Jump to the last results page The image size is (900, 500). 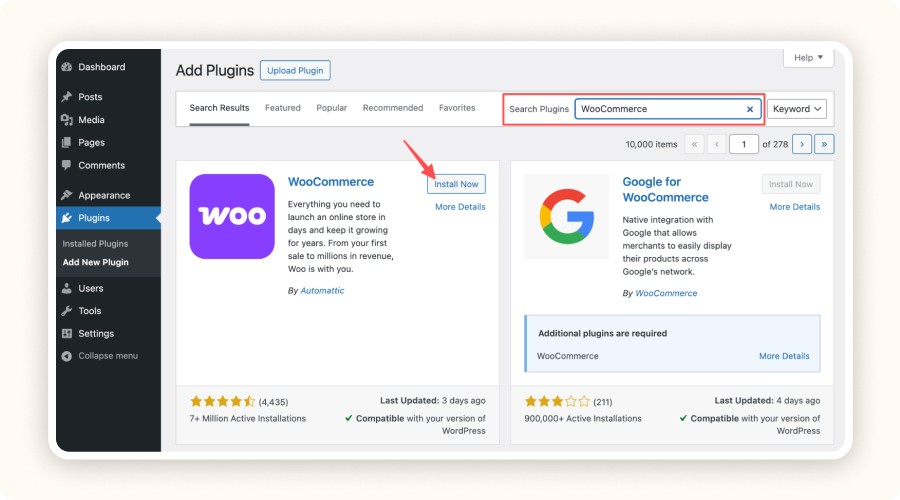tap(824, 144)
